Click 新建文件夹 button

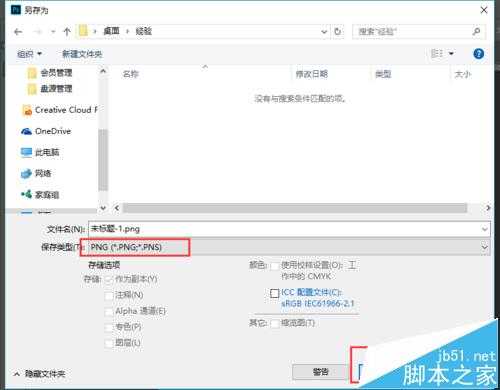click(82, 54)
